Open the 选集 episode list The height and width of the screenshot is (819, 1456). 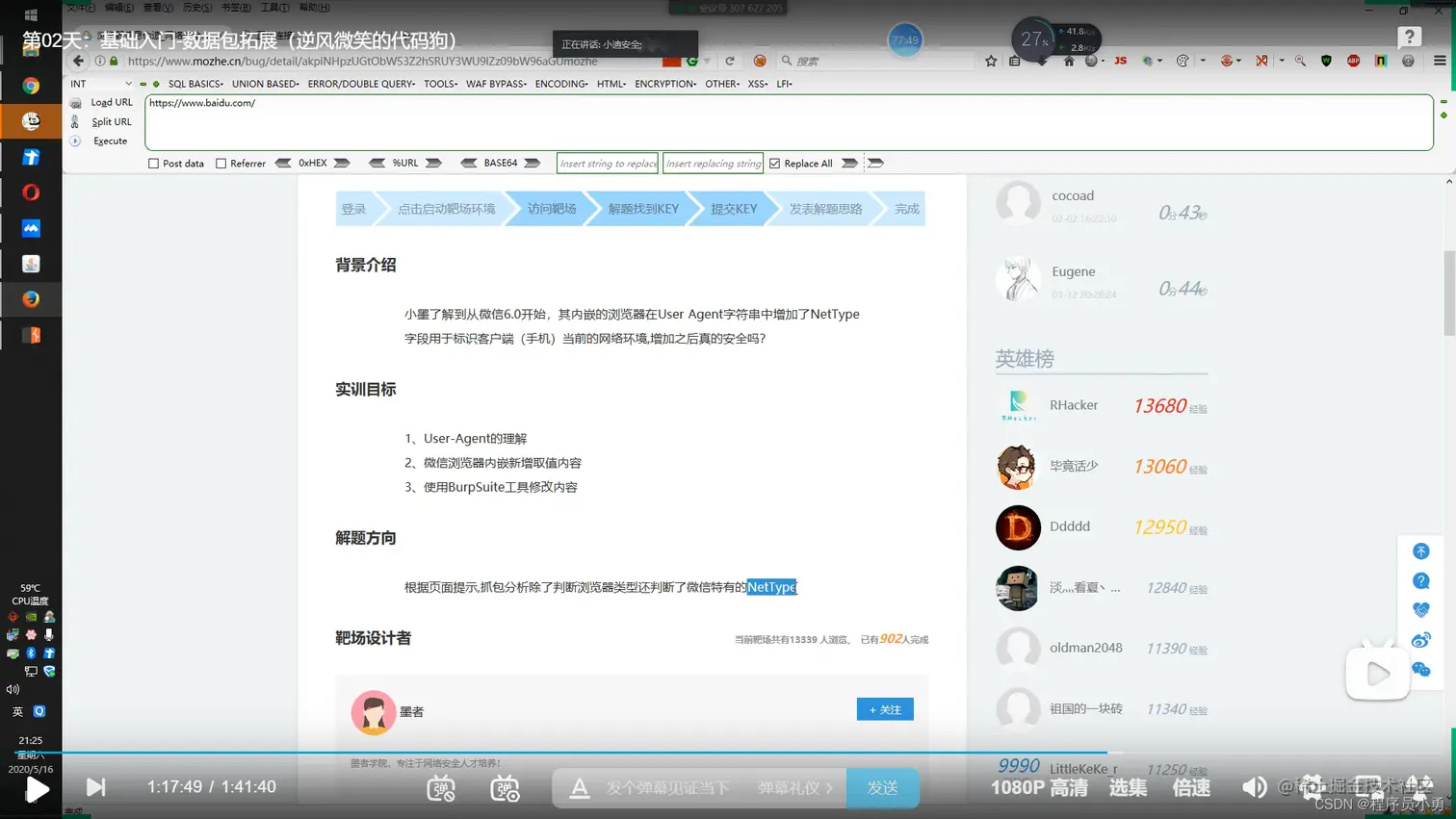coord(1128,787)
